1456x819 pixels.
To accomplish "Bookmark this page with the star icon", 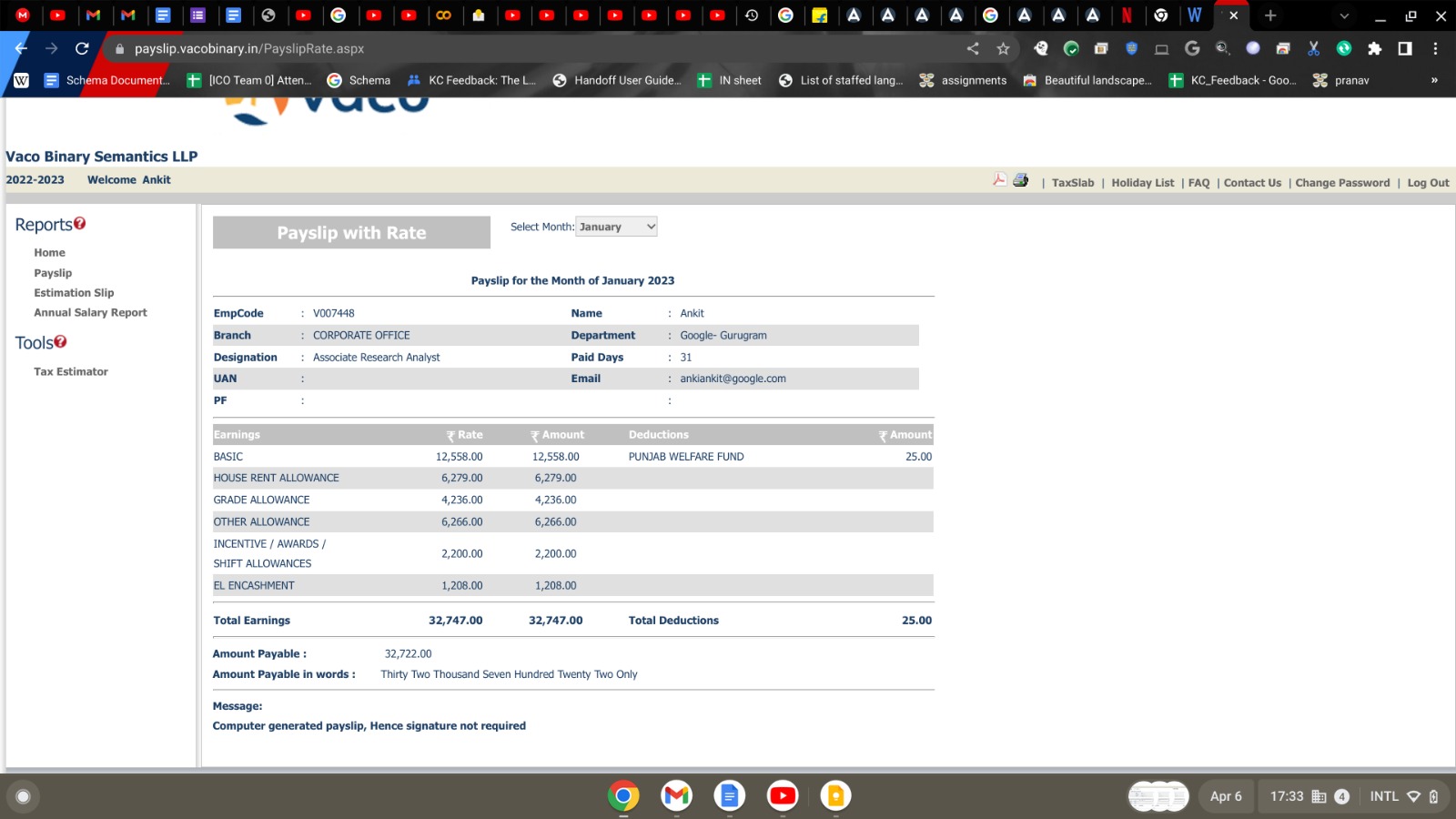I will pos(1003,49).
